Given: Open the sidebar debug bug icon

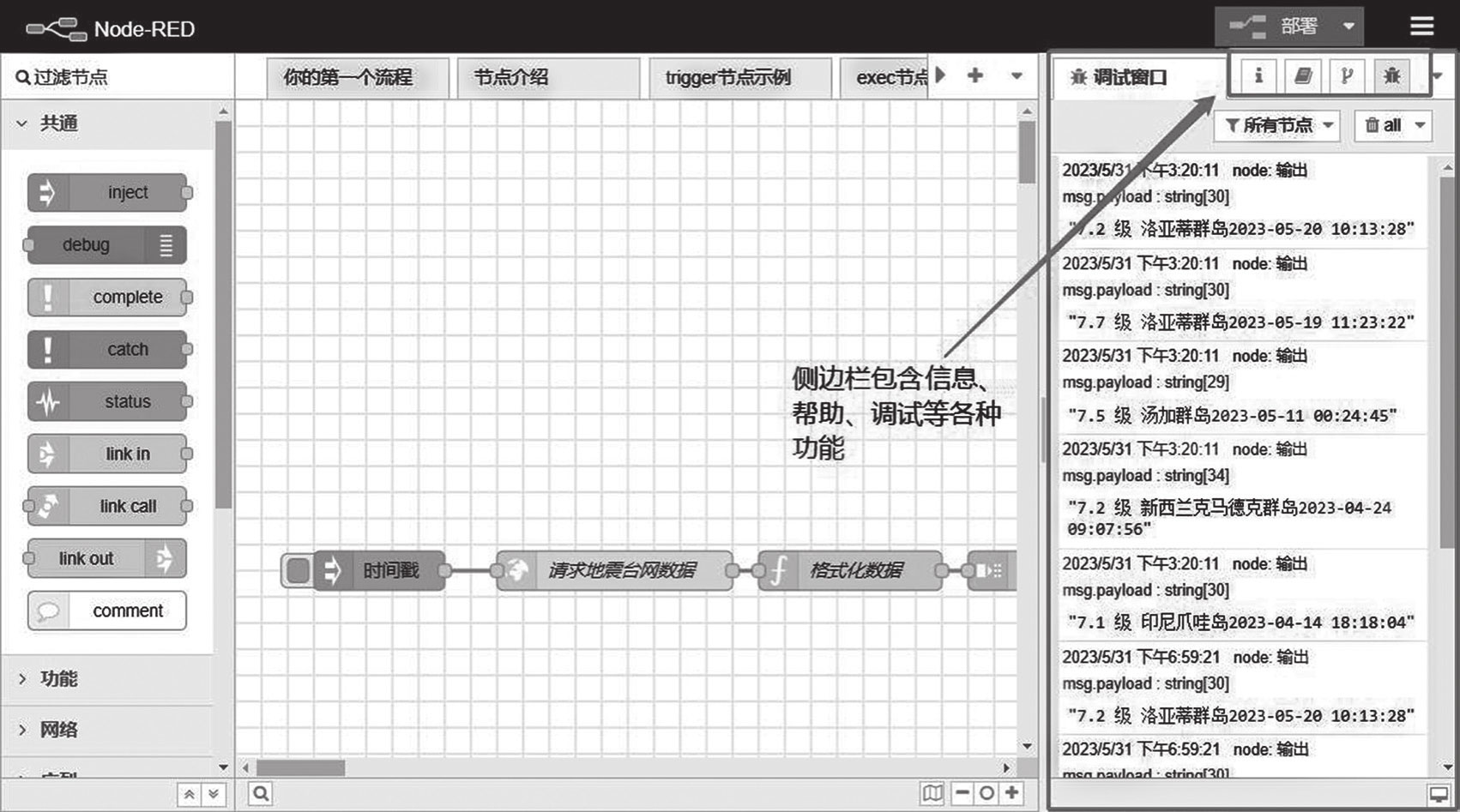Looking at the screenshot, I should point(1391,75).
